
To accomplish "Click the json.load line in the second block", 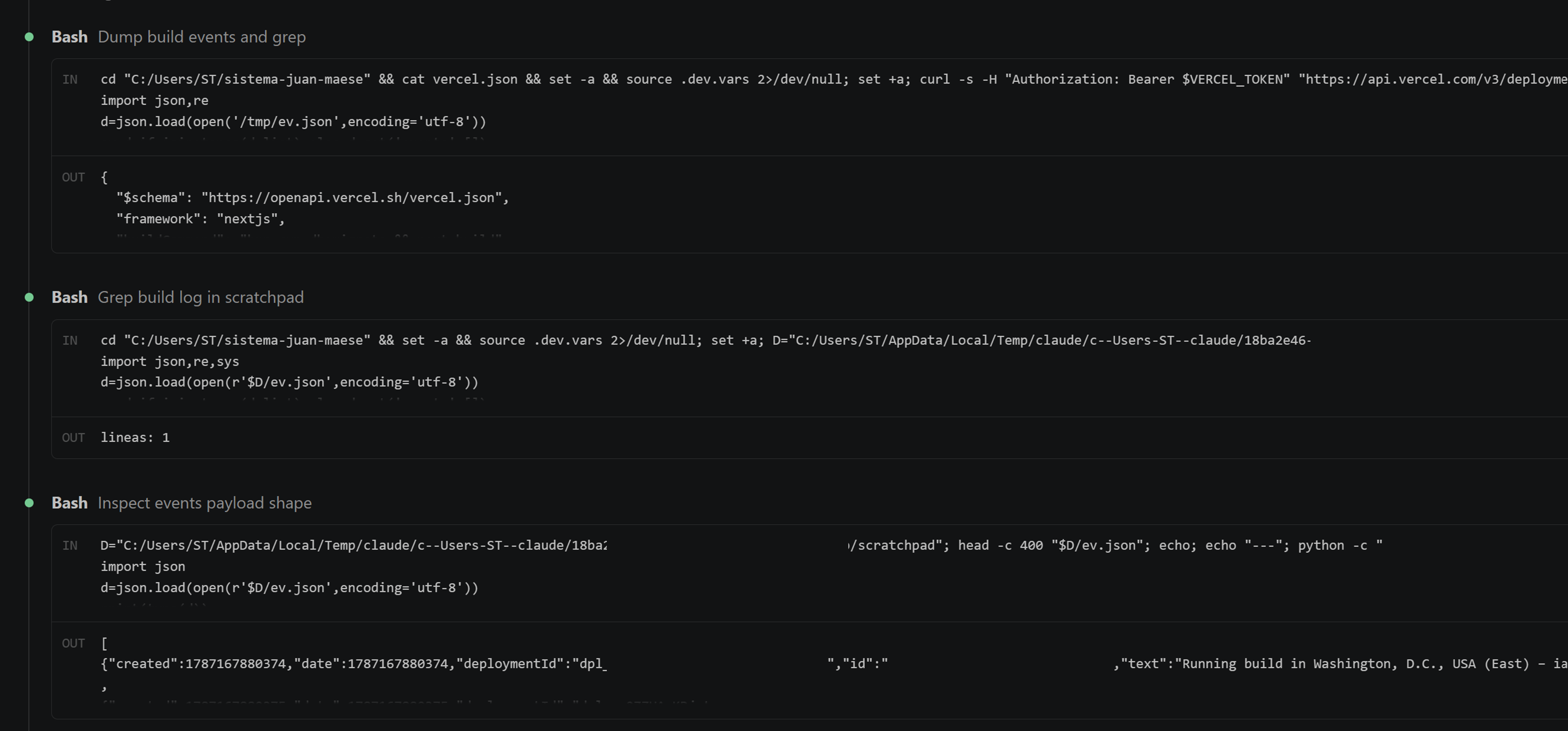I will coord(289,382).
